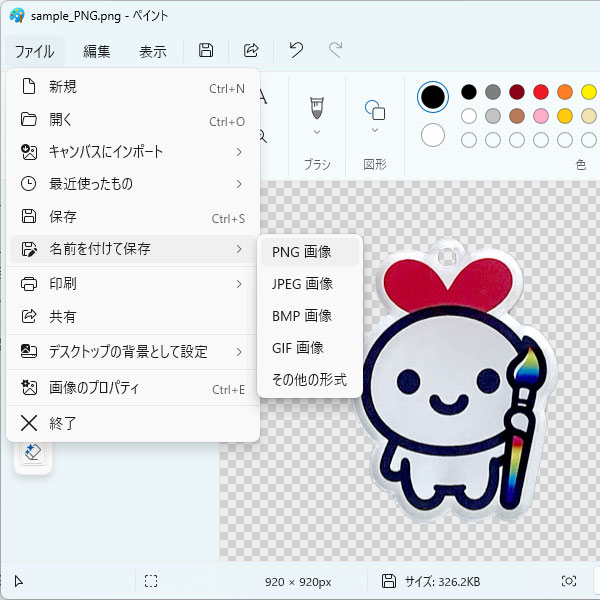The height and width of the screenshot is (600, 600).
Task: Pick the gold palette swatch
Action: click(565, 116)
